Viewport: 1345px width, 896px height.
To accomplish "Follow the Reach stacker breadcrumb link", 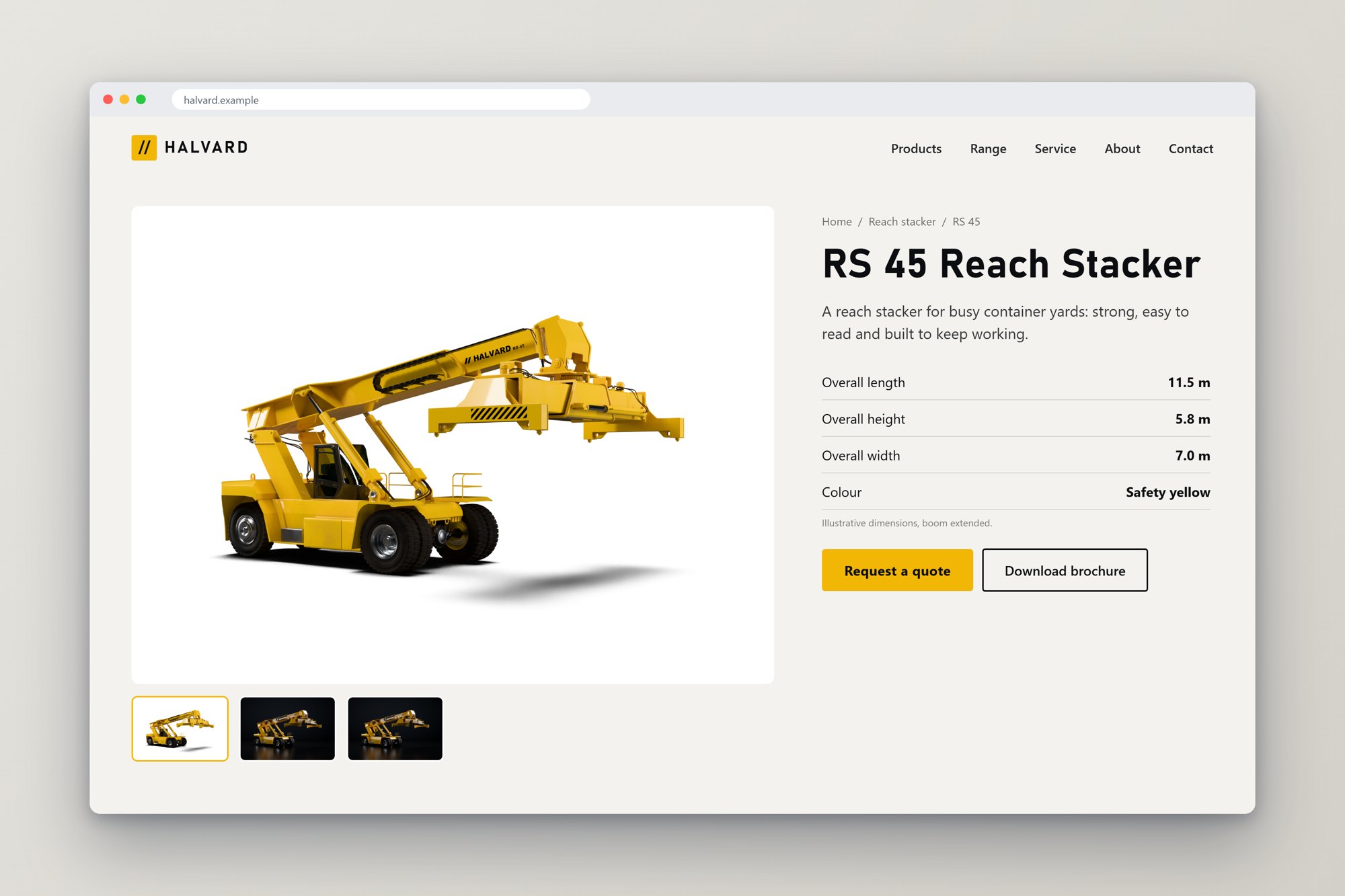I will tap(902, 222).
